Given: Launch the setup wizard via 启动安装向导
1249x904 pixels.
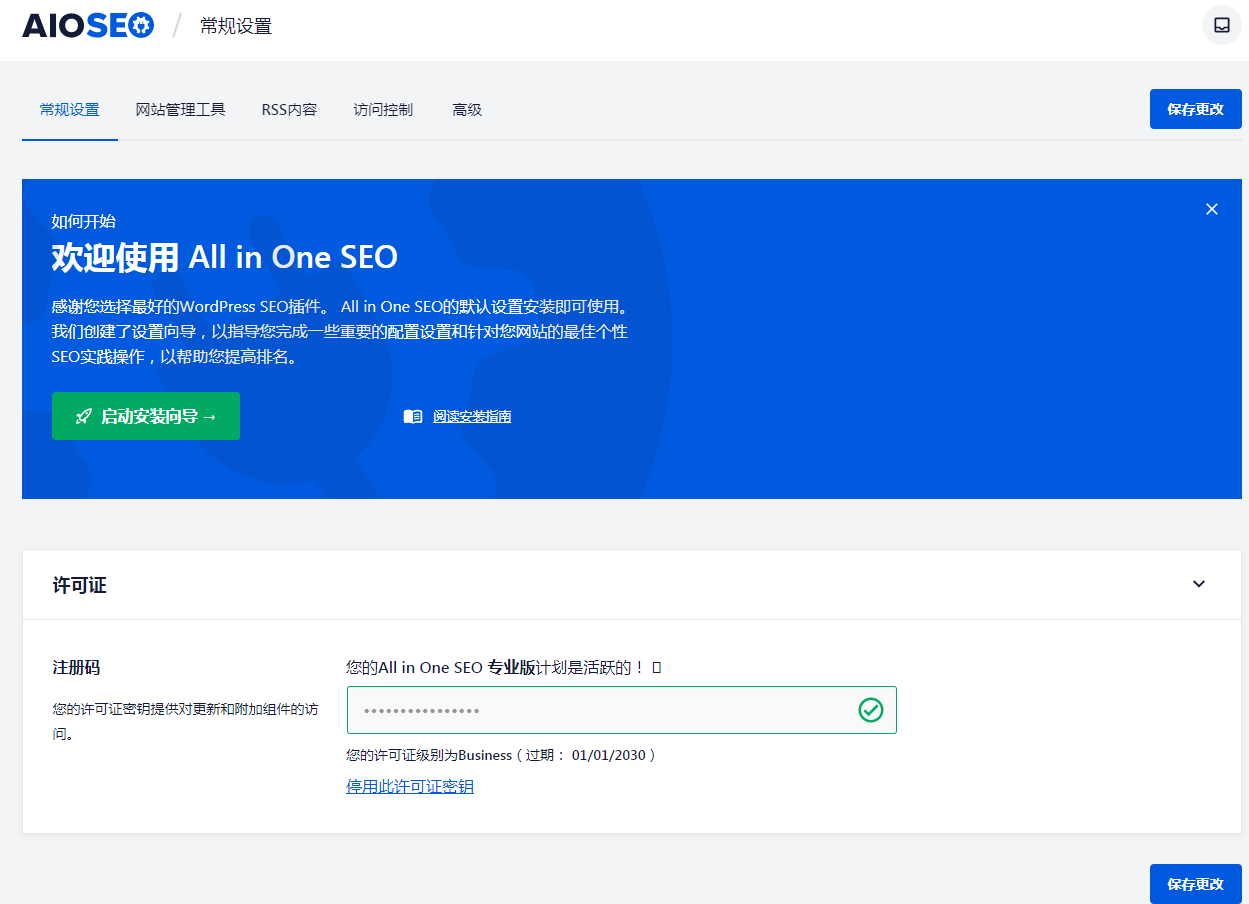Looking at the screenshot, I should (145, 415).
